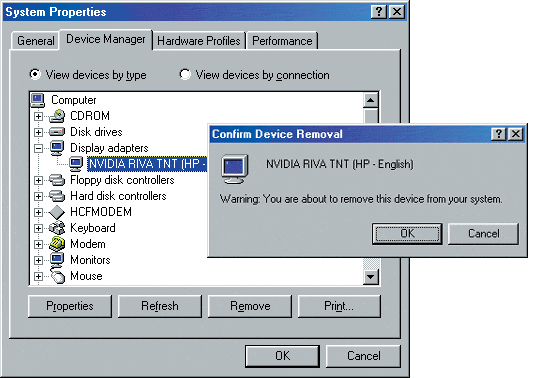
Task: Click the Monitors device icon
Action: (57, 260)
